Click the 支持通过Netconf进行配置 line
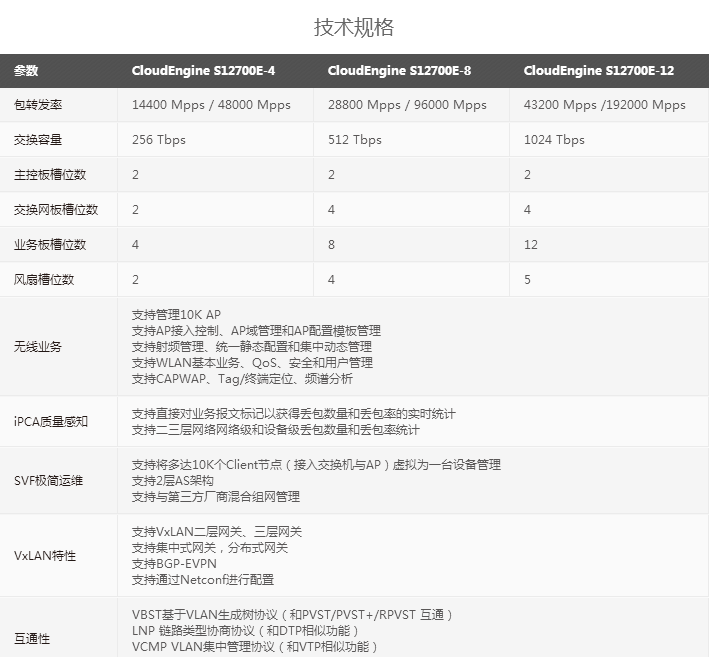 [x=203, y=579]
